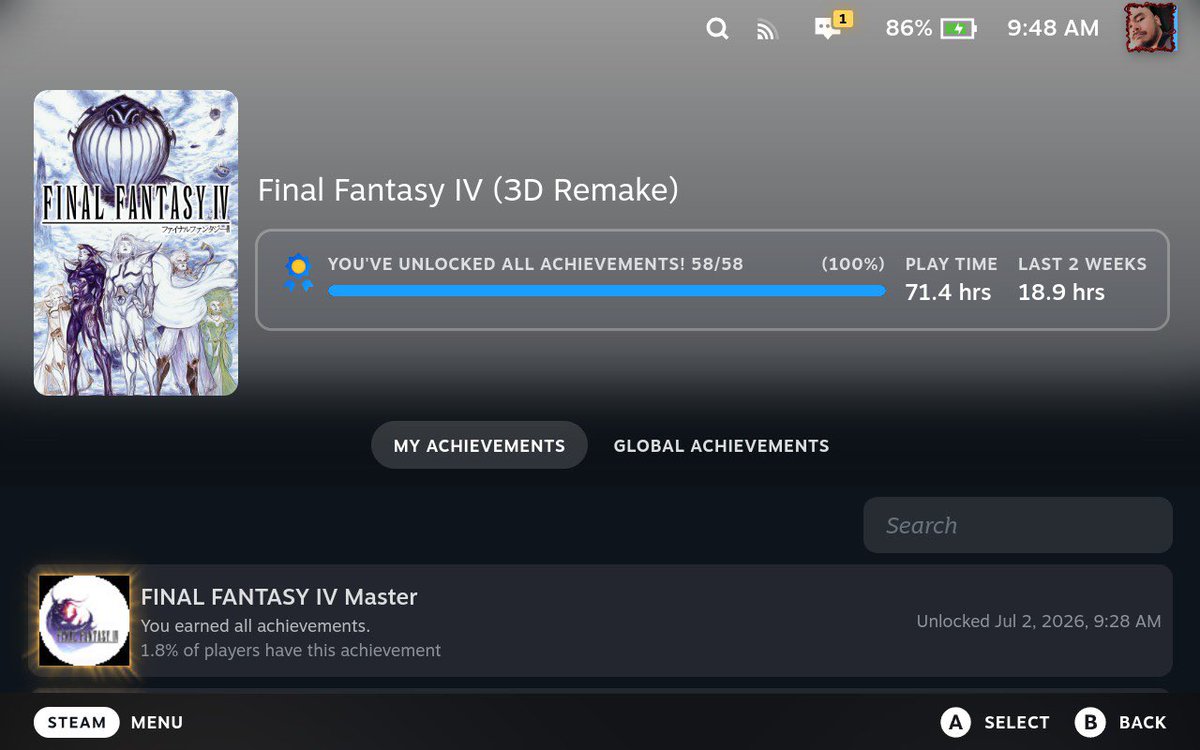Image resolution: width=1200 pixels, height=750 pixels.
Task: Click the 71.4 hrs play time value
Action: [x=948, y=292]
